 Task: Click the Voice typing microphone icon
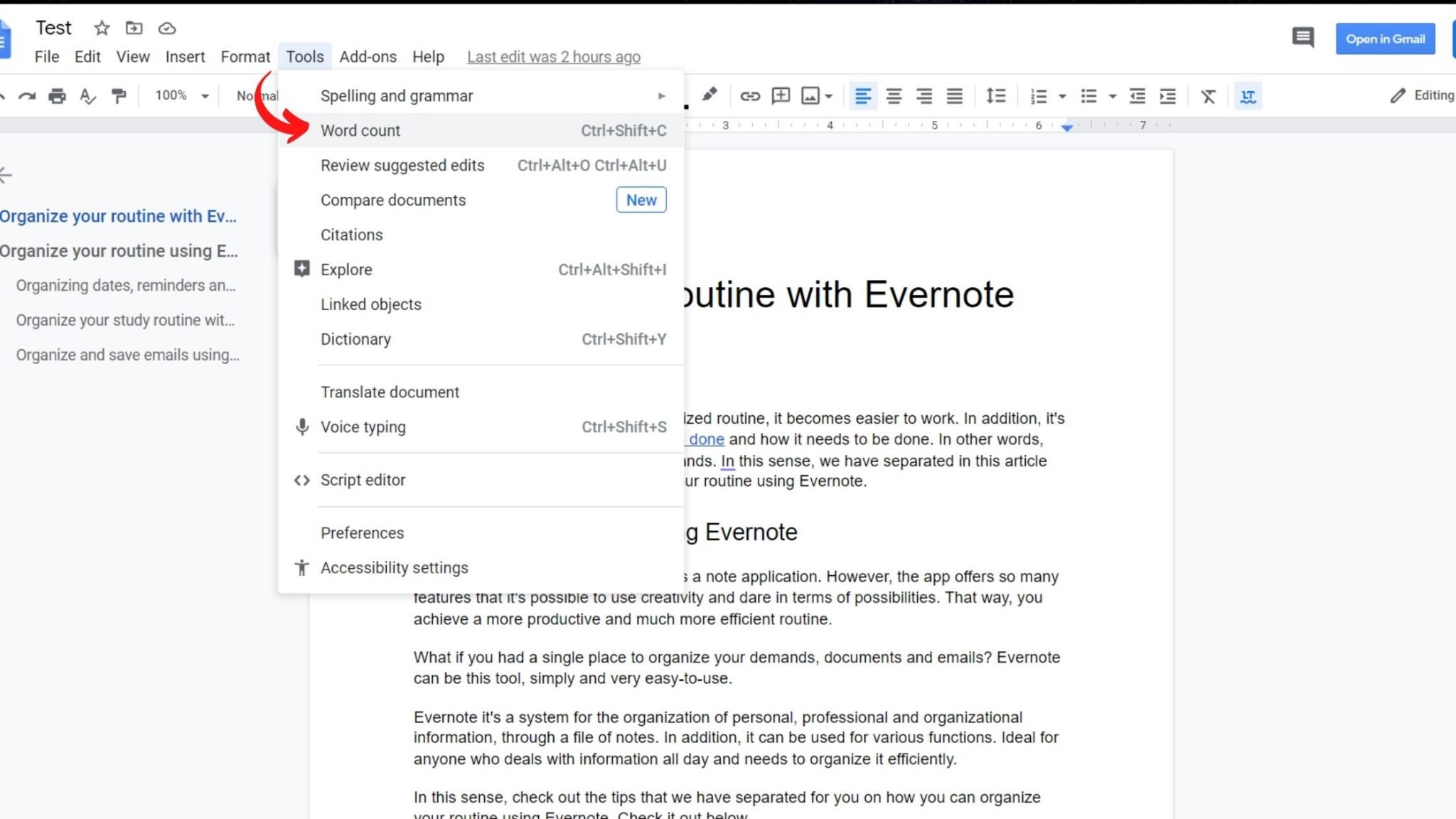pyautogui.click(x=302, y=427)
